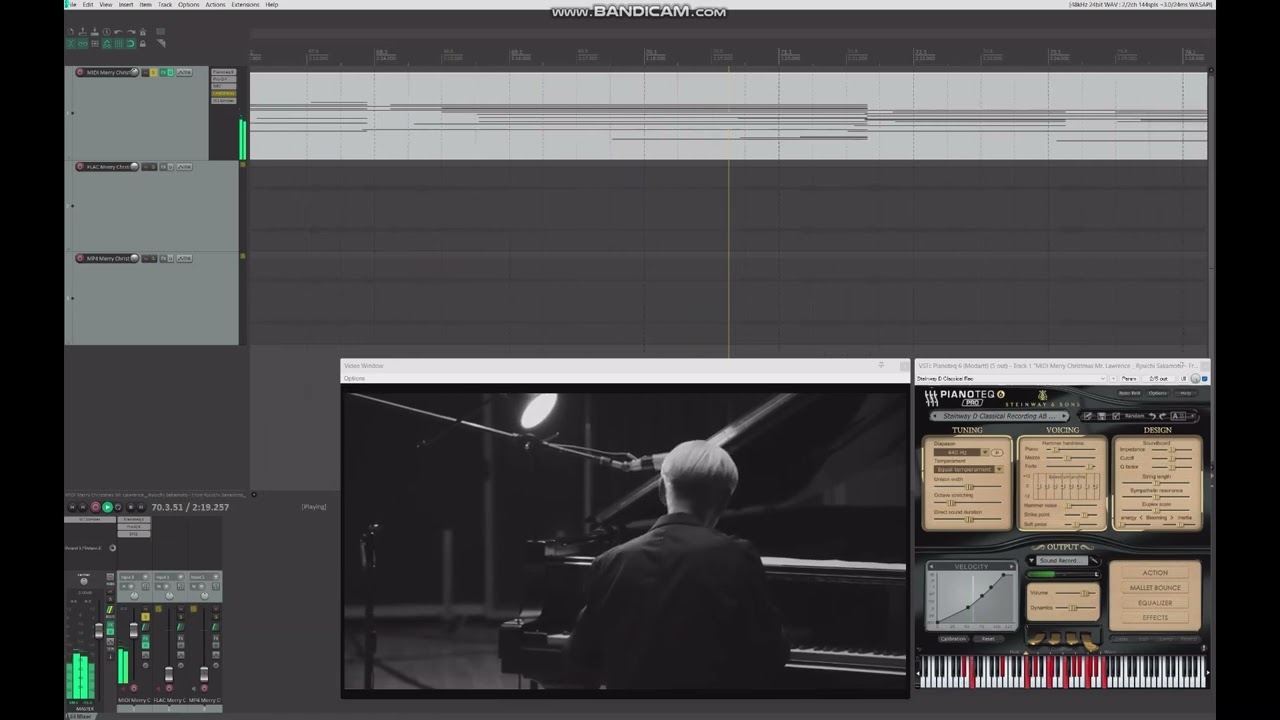The width and height of the screenshot is (1280, 720).
Task: Click the Save project toolbar icon
Action: pos(94,32)
